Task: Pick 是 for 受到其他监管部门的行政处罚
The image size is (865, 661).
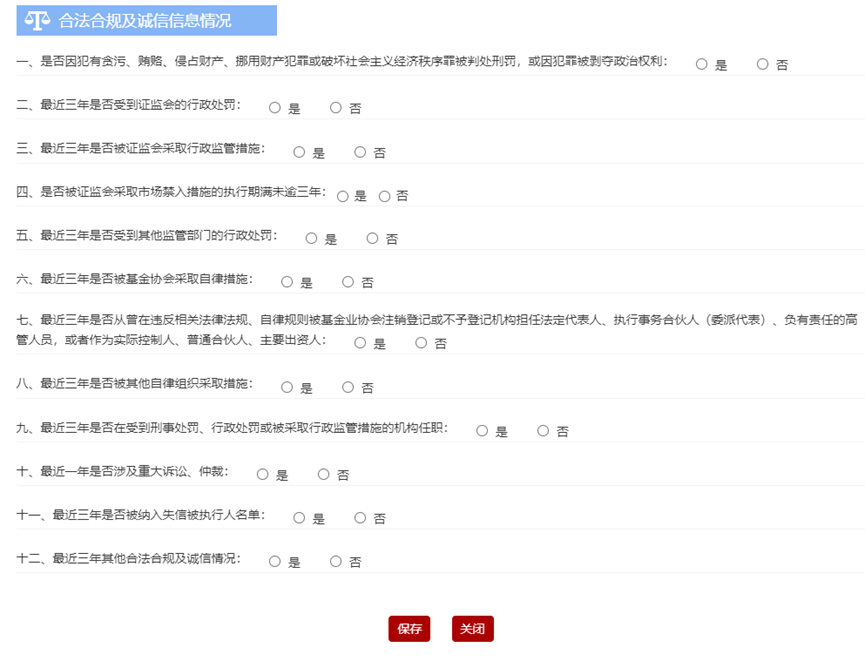Action: [311, 238]
